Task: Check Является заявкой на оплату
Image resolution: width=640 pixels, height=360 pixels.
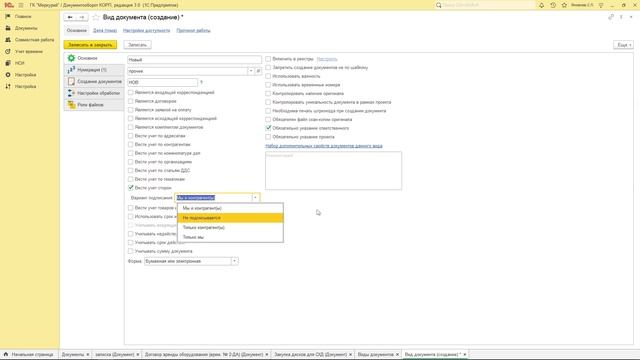Action: tap(131, 110)
